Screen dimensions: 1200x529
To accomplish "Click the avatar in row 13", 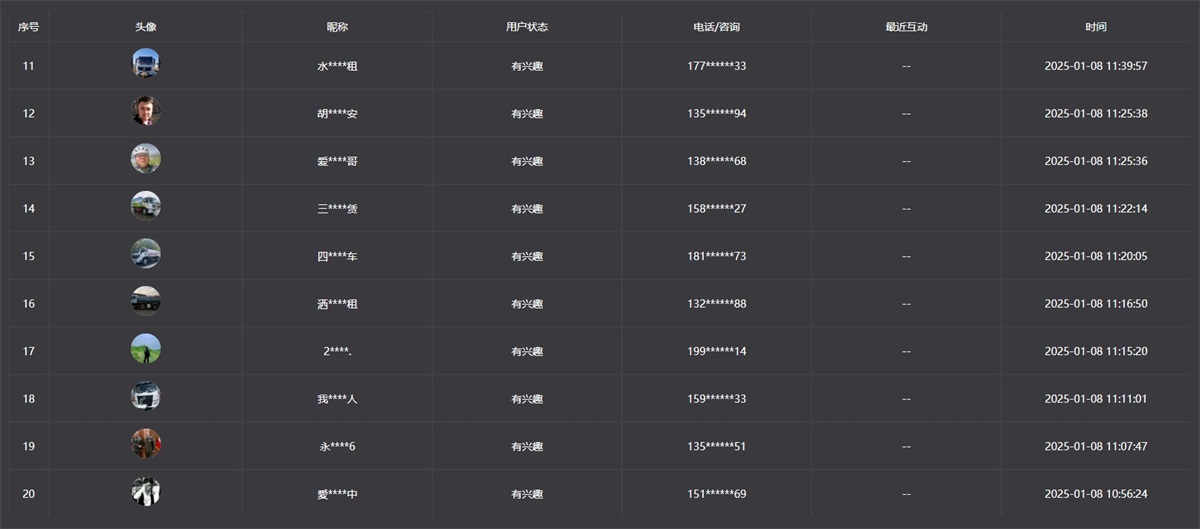I will click(x=146, y=159).
